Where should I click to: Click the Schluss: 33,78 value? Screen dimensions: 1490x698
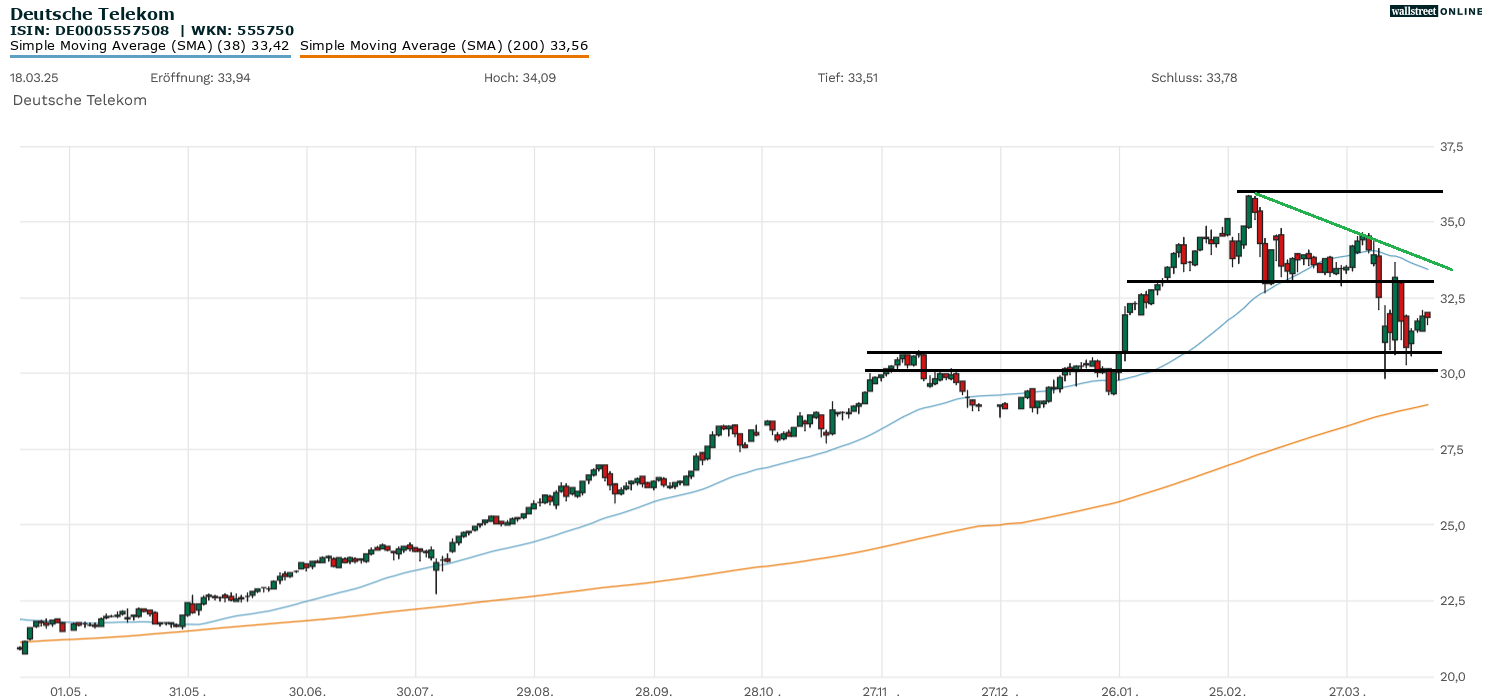click(x=1194, y=77)
